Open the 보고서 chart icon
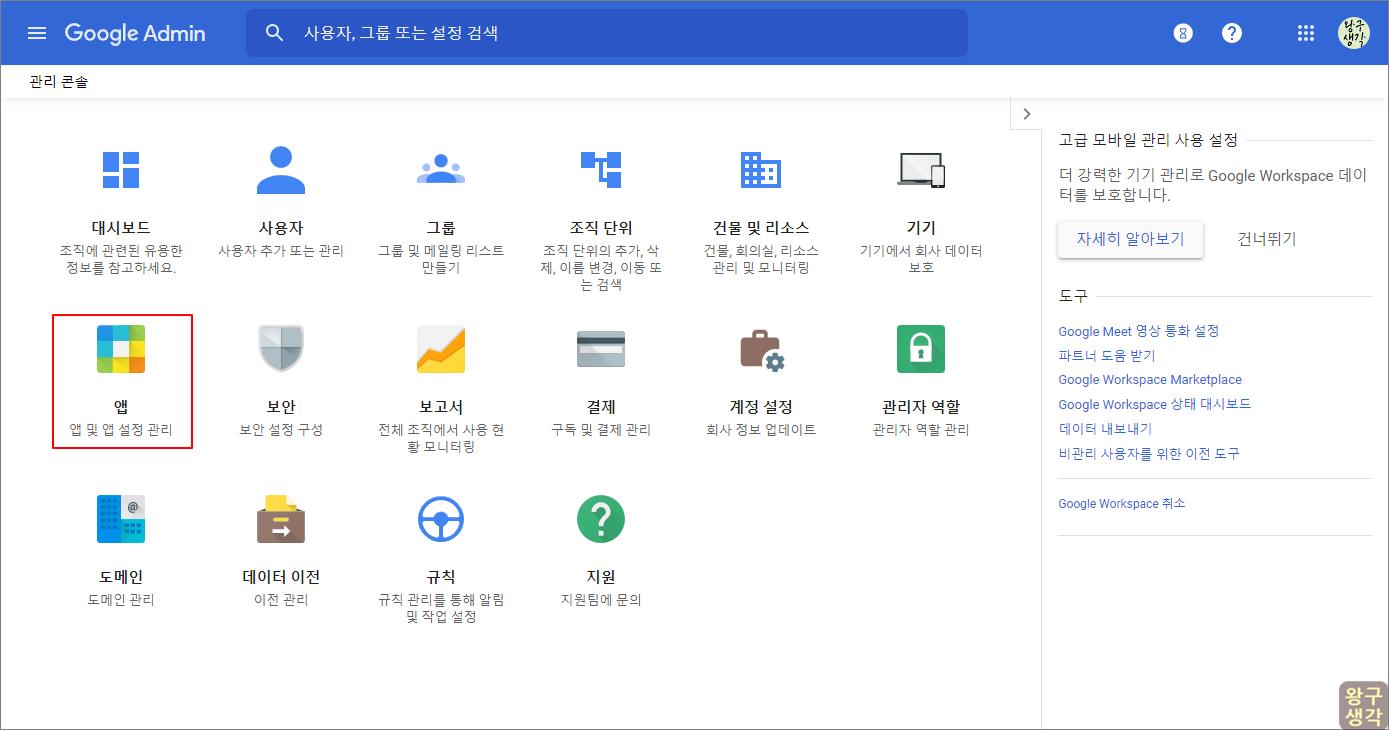Viewport: 1389px width, 730px height. (441, 349)
